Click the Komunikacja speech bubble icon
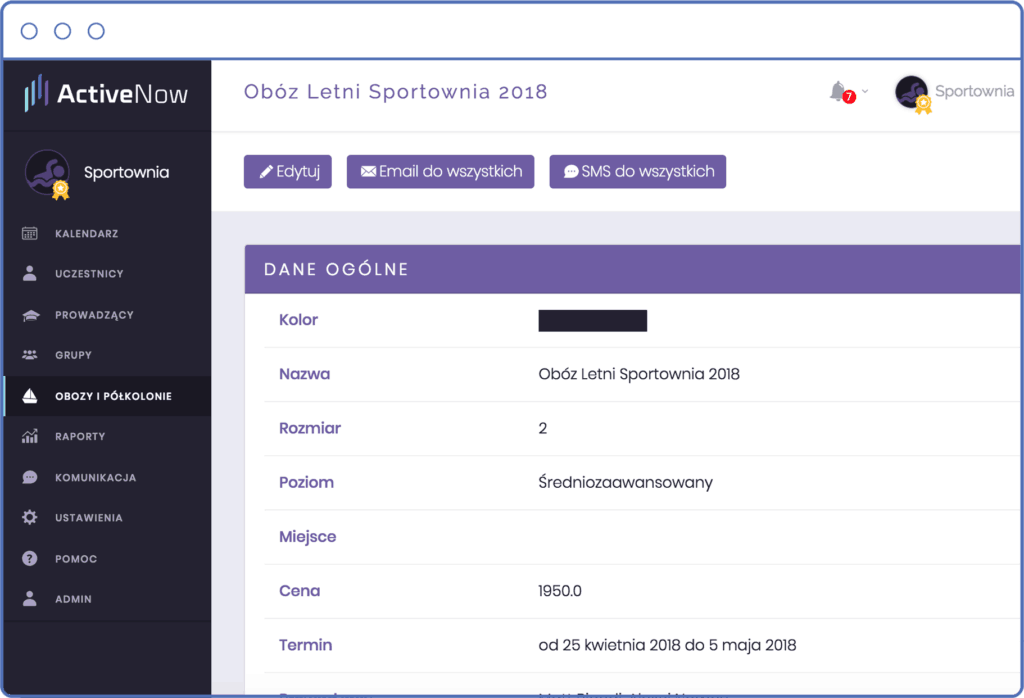1024x698 pixels. [x=29, y=477]
